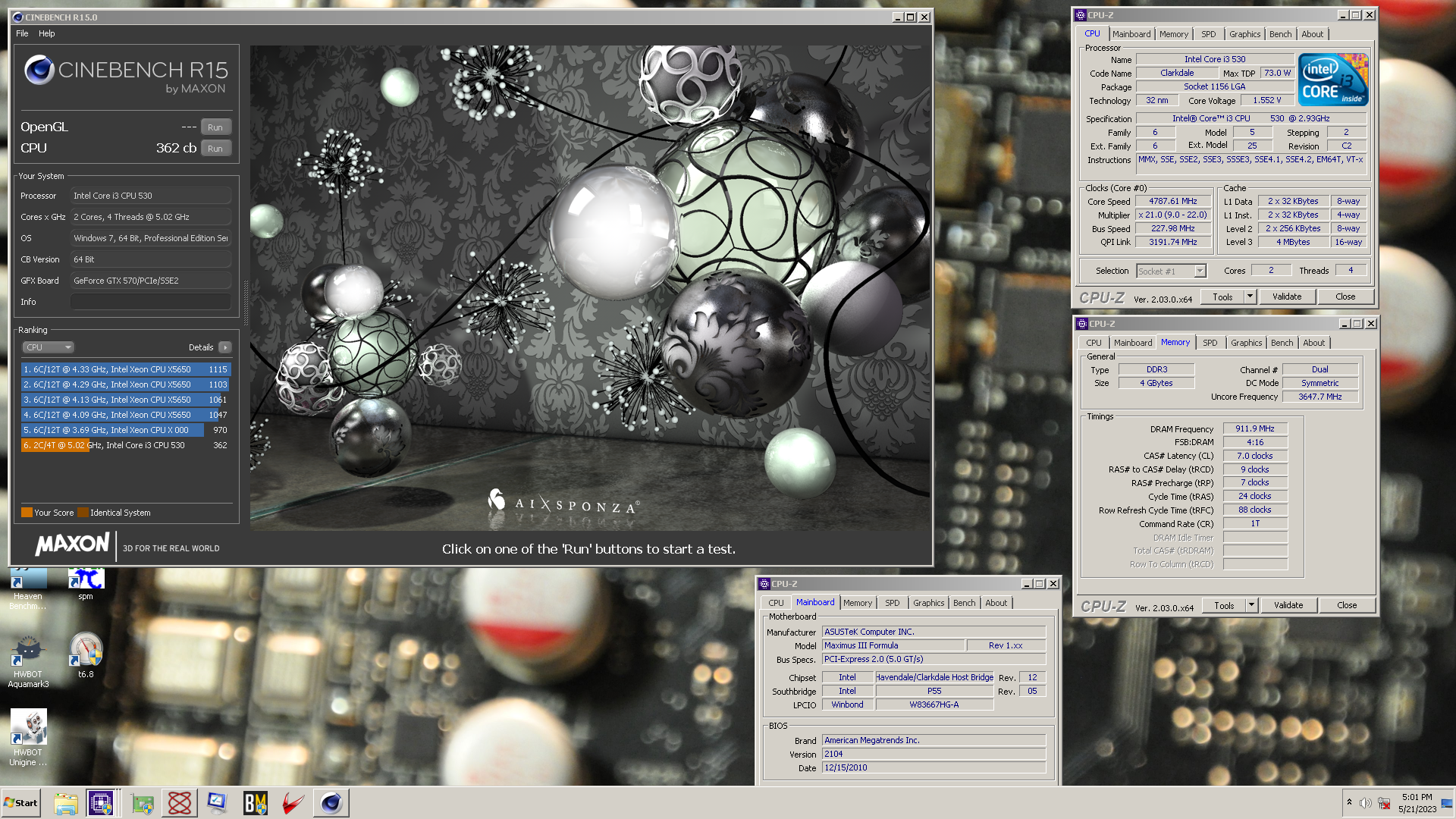Click the GFX Board GeForce GTX 570 field
Viewport: 1456px width, 819px height.
pos(151,281)
